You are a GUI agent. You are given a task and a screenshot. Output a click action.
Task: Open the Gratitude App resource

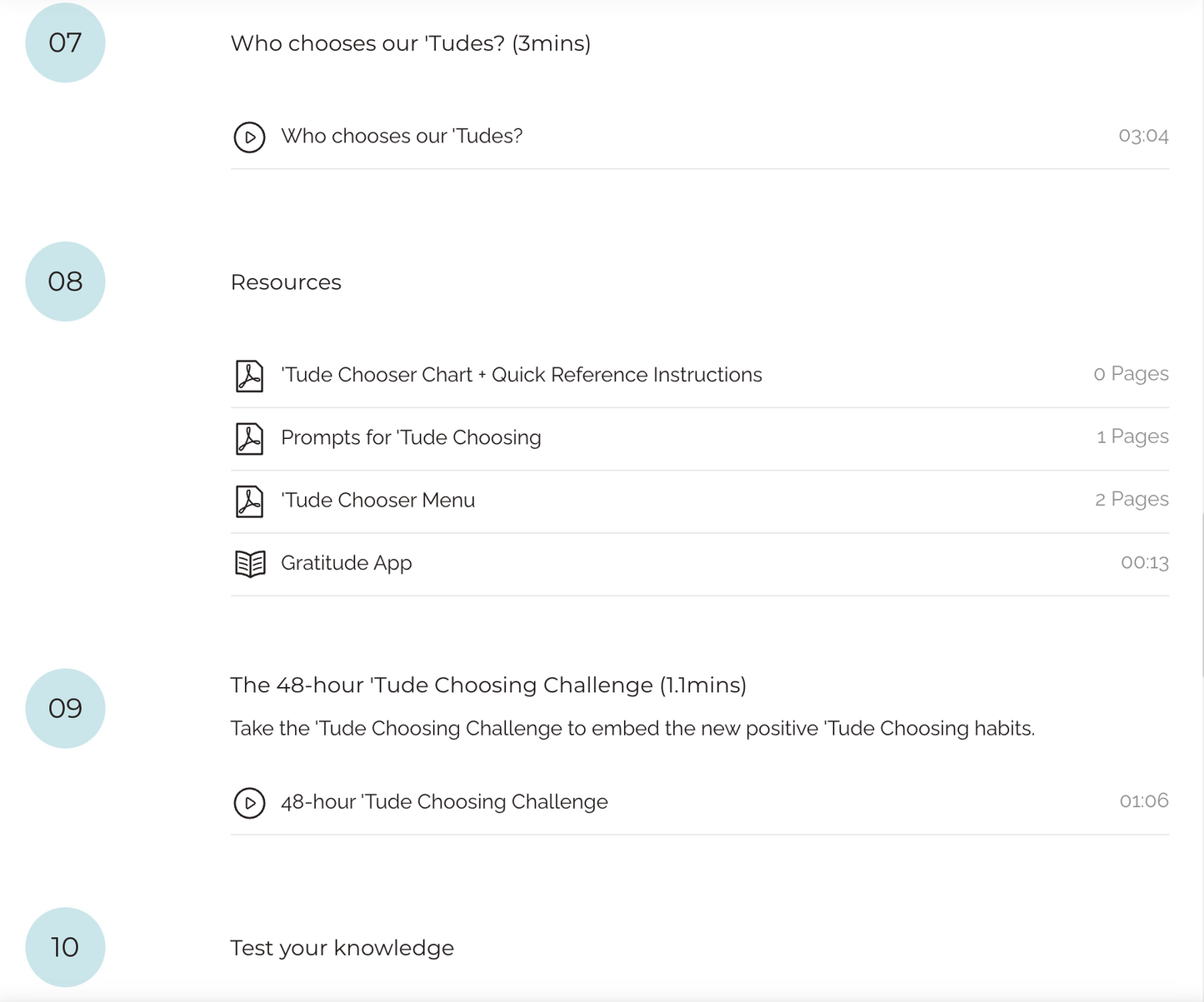(x=346, y=563)
